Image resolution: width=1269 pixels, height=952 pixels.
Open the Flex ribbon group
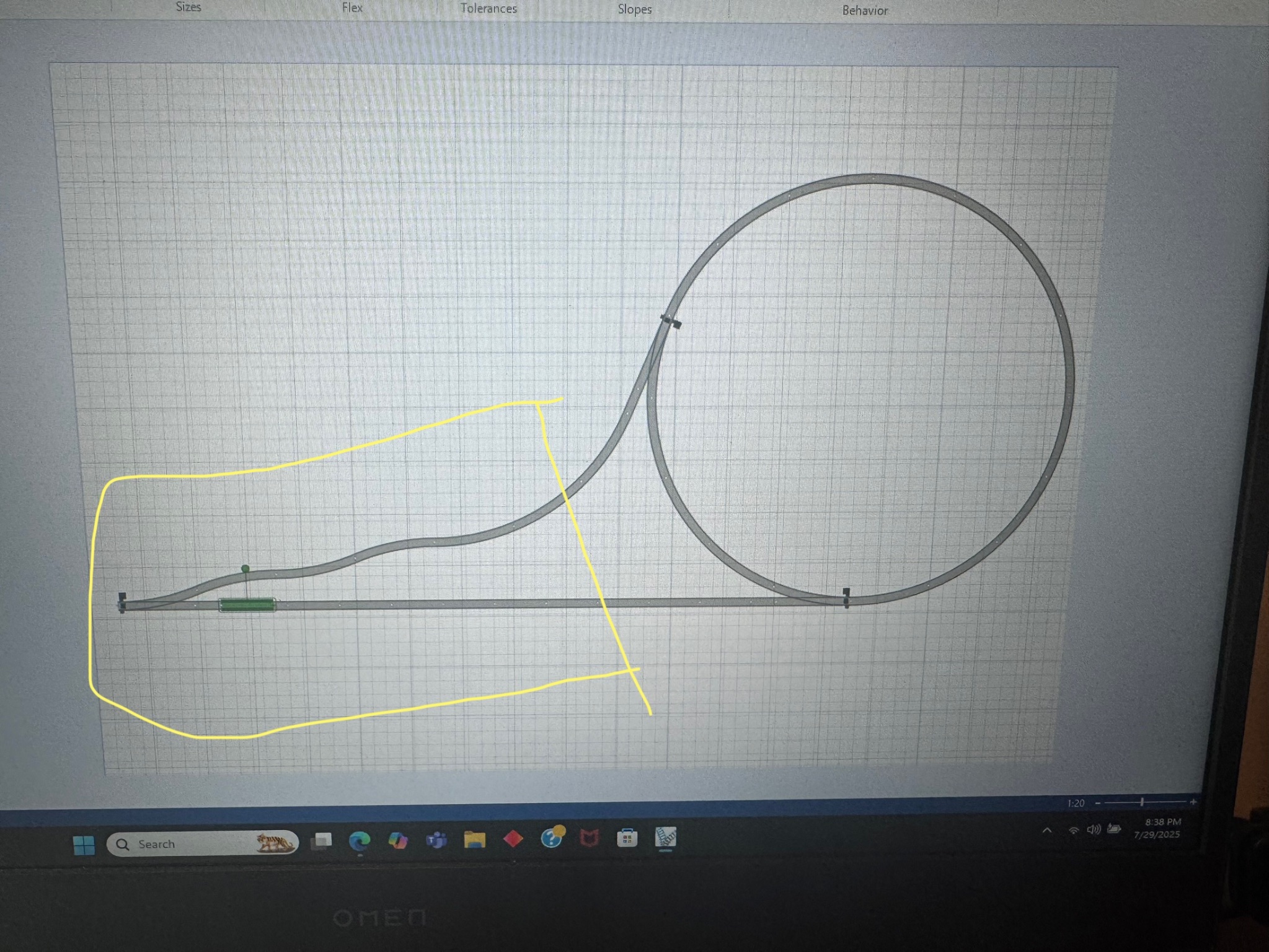352,8
